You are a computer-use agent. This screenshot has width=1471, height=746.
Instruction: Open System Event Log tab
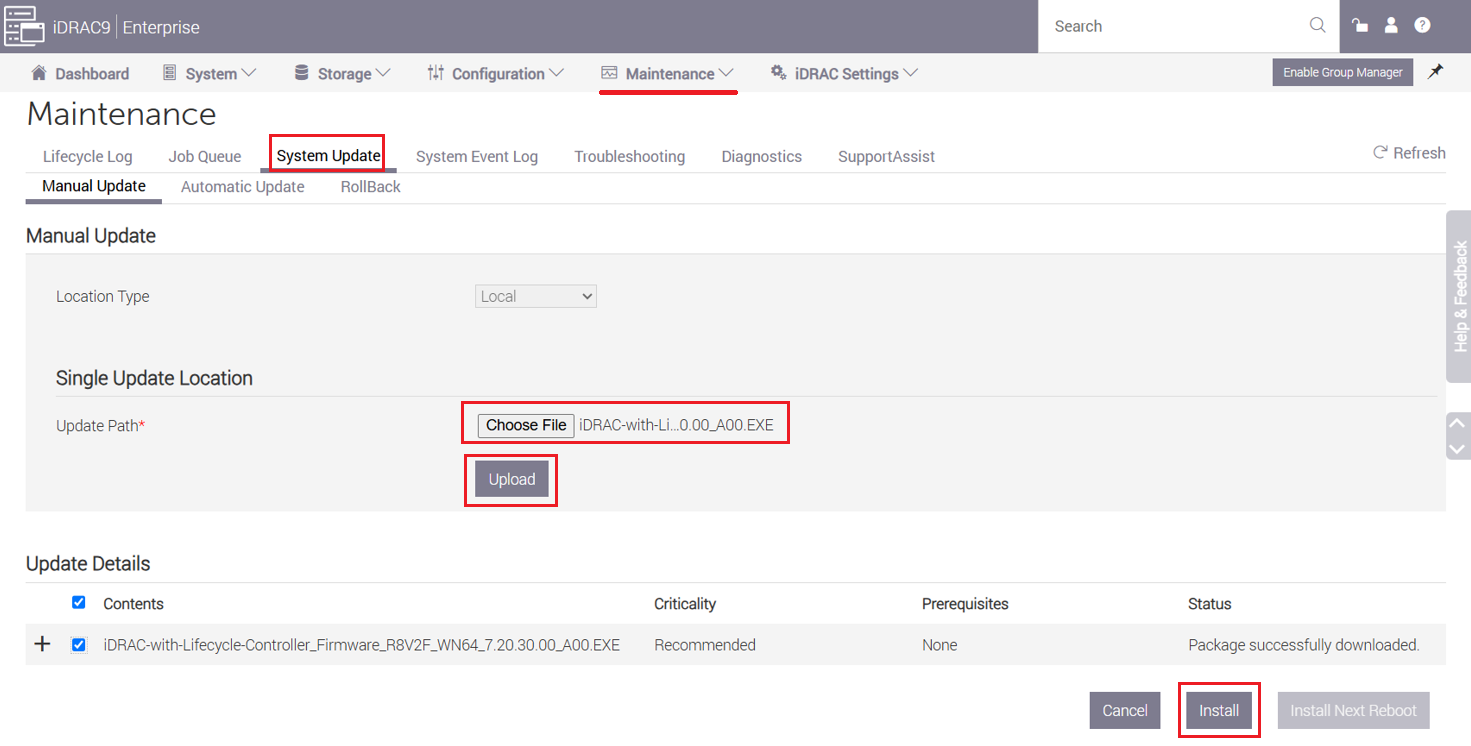477,157
